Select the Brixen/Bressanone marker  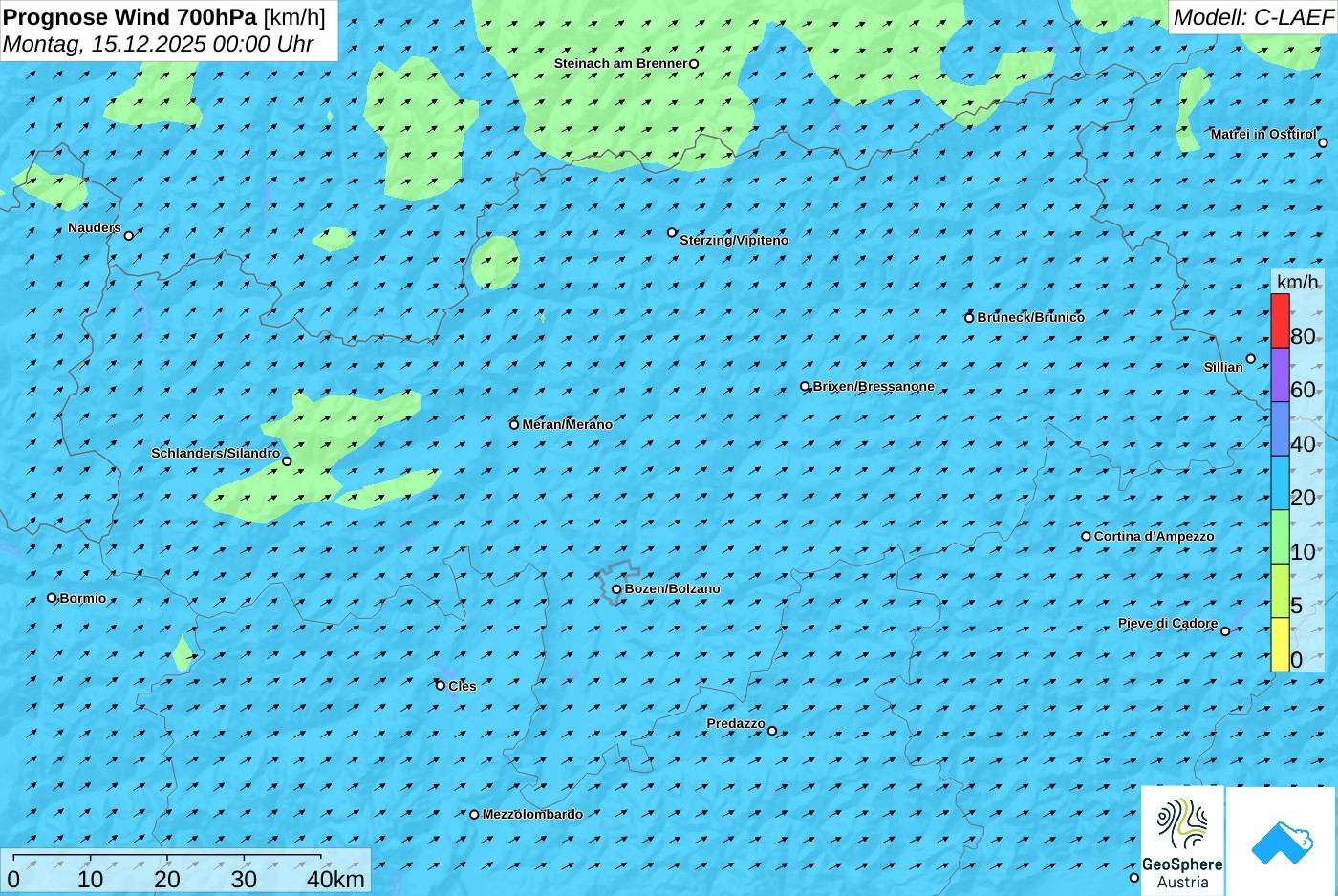click(805, 387)
